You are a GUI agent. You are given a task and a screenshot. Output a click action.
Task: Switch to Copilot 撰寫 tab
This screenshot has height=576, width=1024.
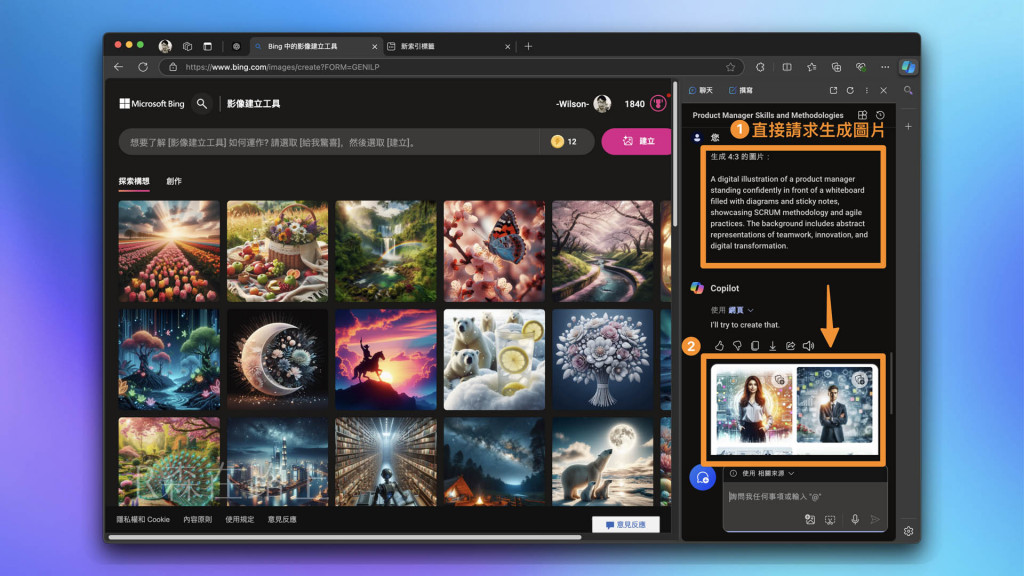(741, 90)
